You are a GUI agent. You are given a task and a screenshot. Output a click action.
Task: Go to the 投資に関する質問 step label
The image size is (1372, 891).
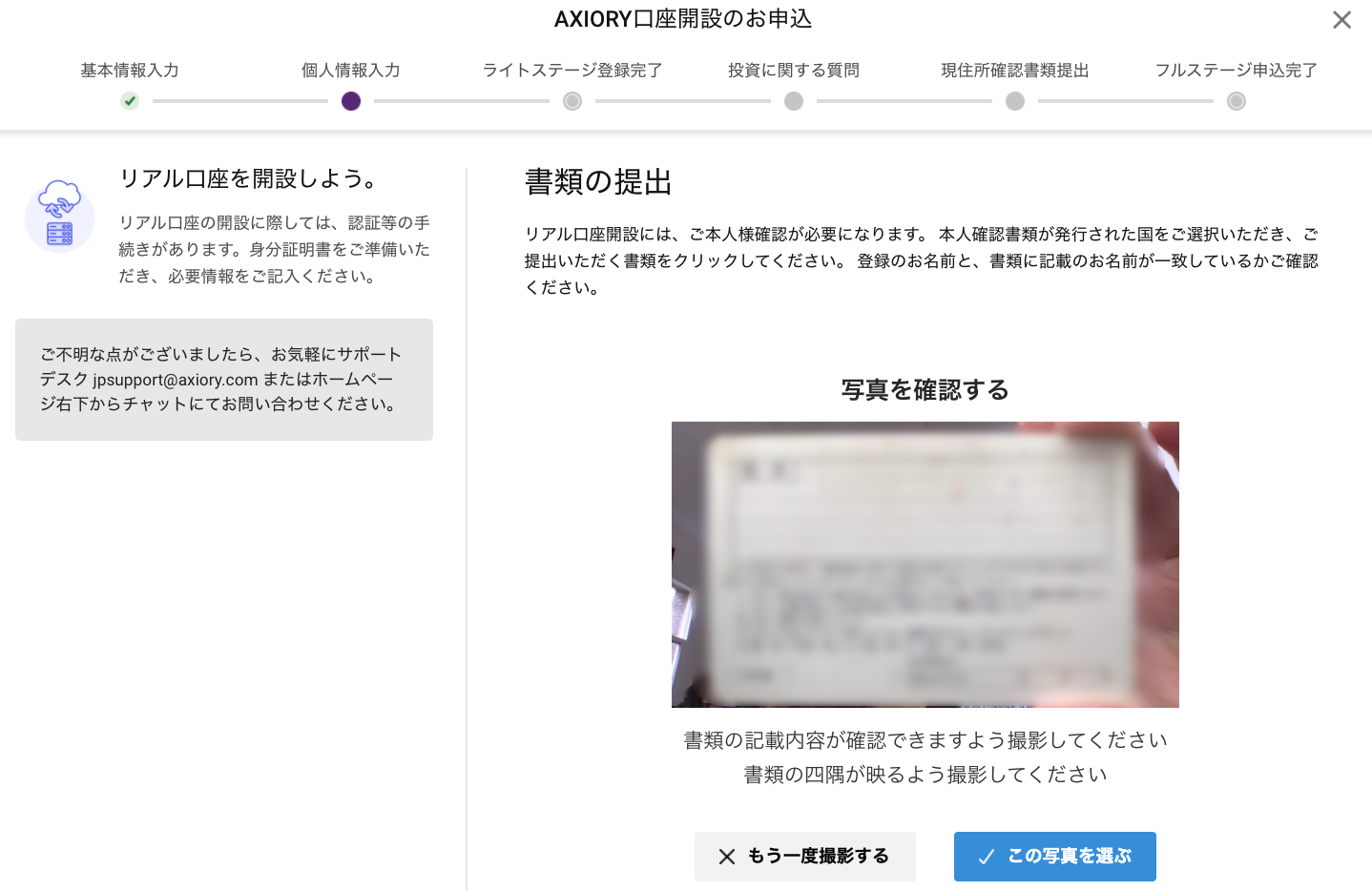(794, 71)
